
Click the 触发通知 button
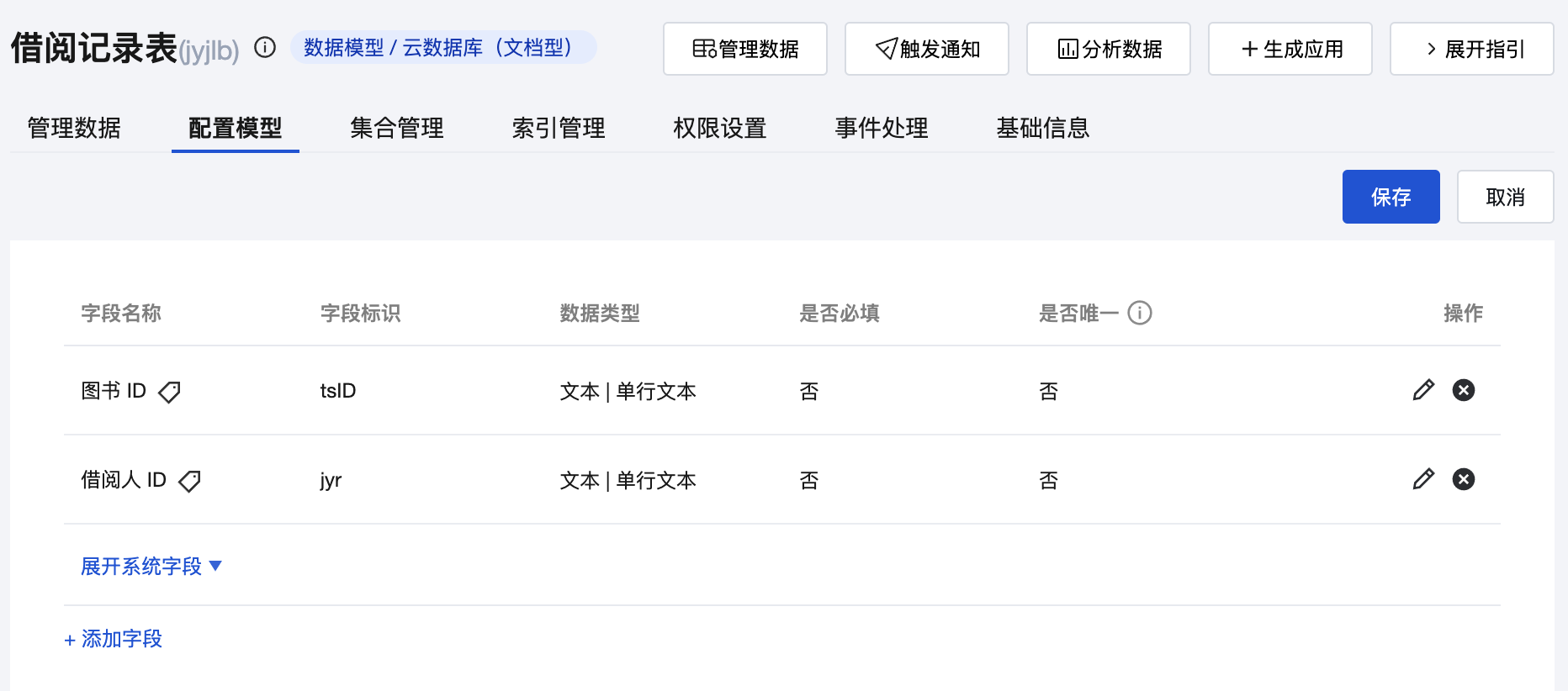pos(926,49)
